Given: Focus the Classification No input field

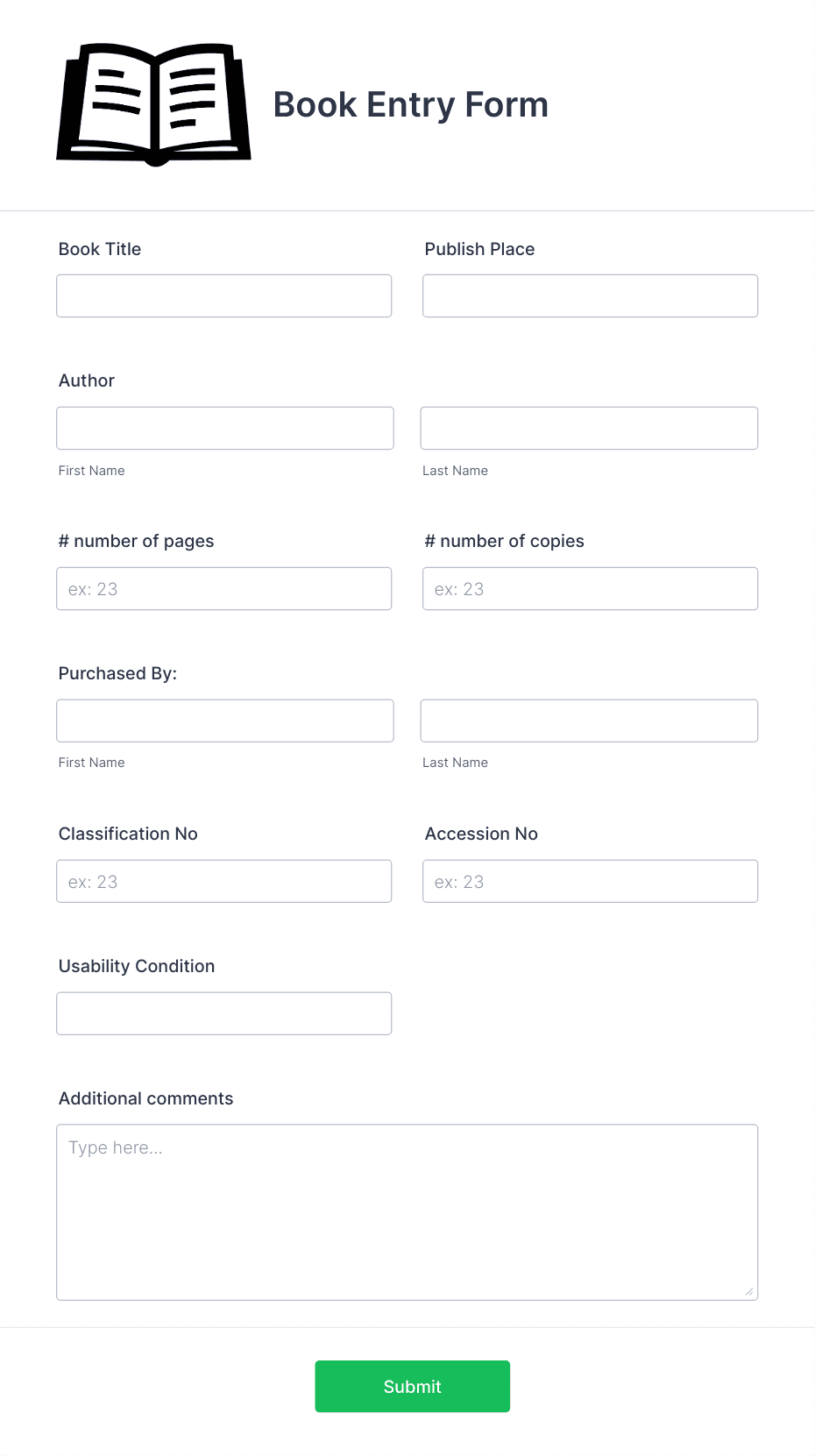Looking at the screenshot, I should tap(223, 881).
